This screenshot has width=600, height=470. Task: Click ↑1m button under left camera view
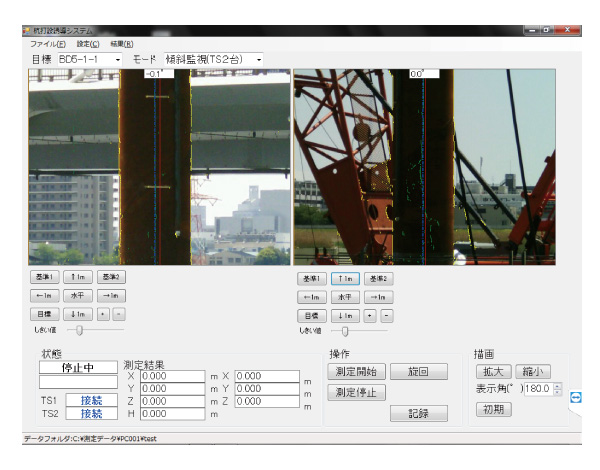click(78, 277)
